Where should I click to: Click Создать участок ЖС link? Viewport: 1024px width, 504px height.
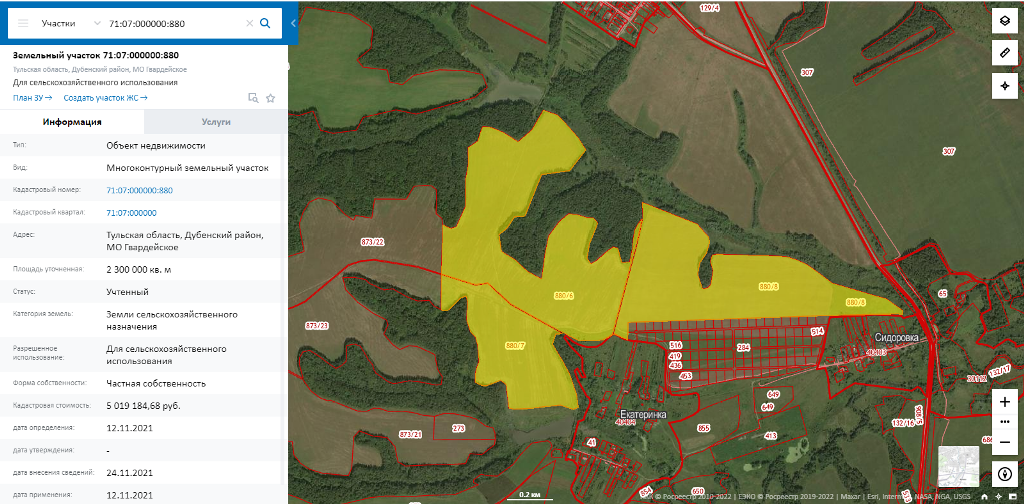[x=105, y=98]
